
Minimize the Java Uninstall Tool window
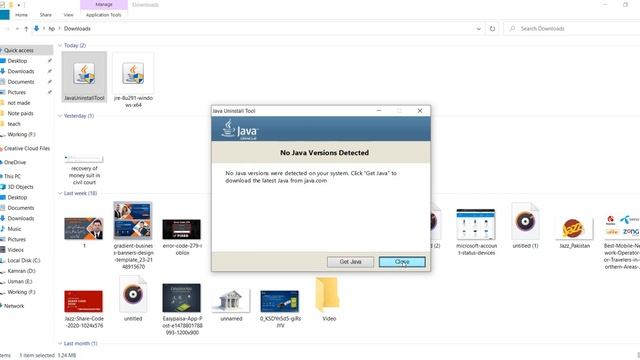tap(379, 111)
